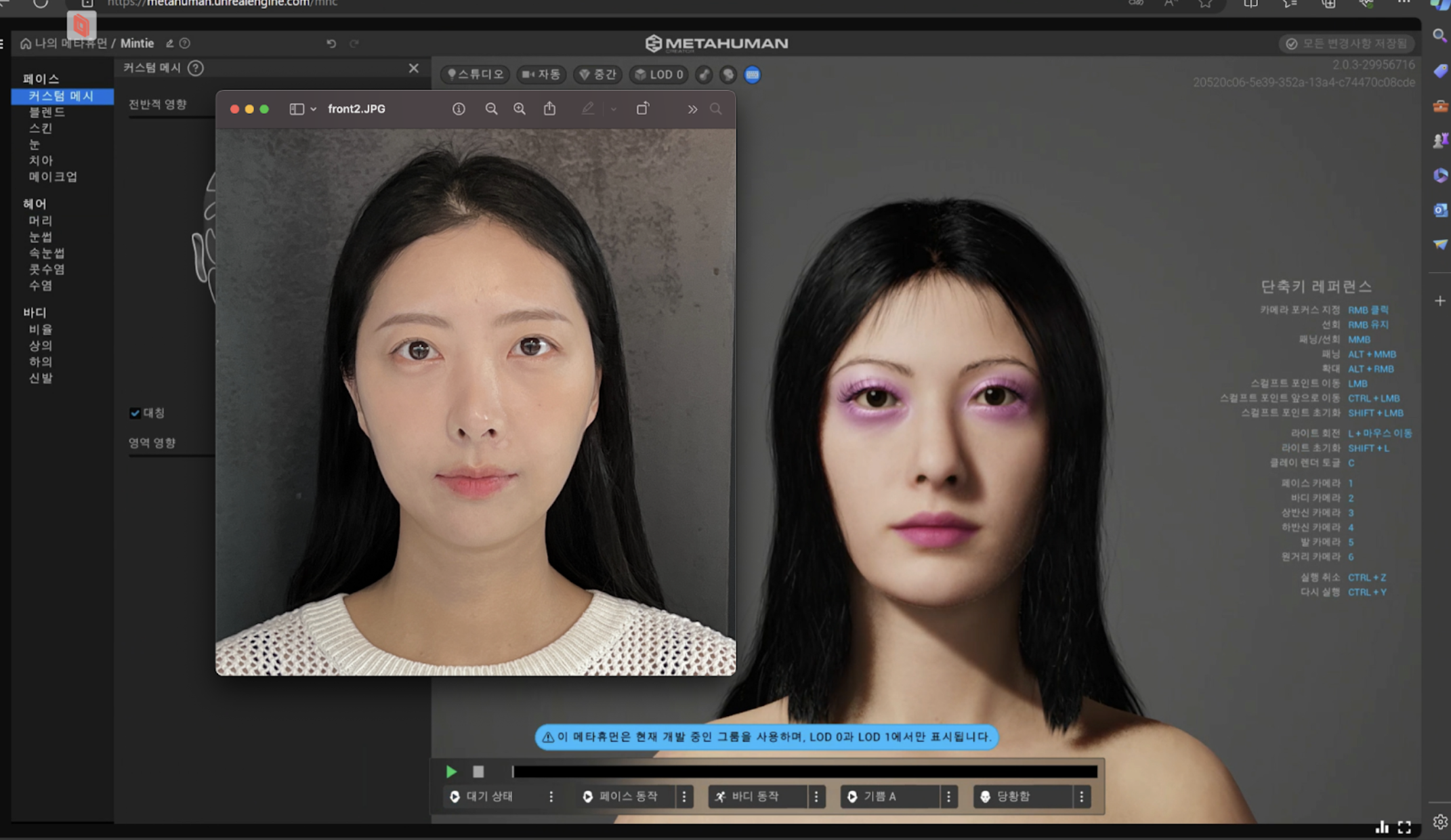
Task: Open options menu for 당황함
Action: pyautogui.click(x=1081, y=797)
